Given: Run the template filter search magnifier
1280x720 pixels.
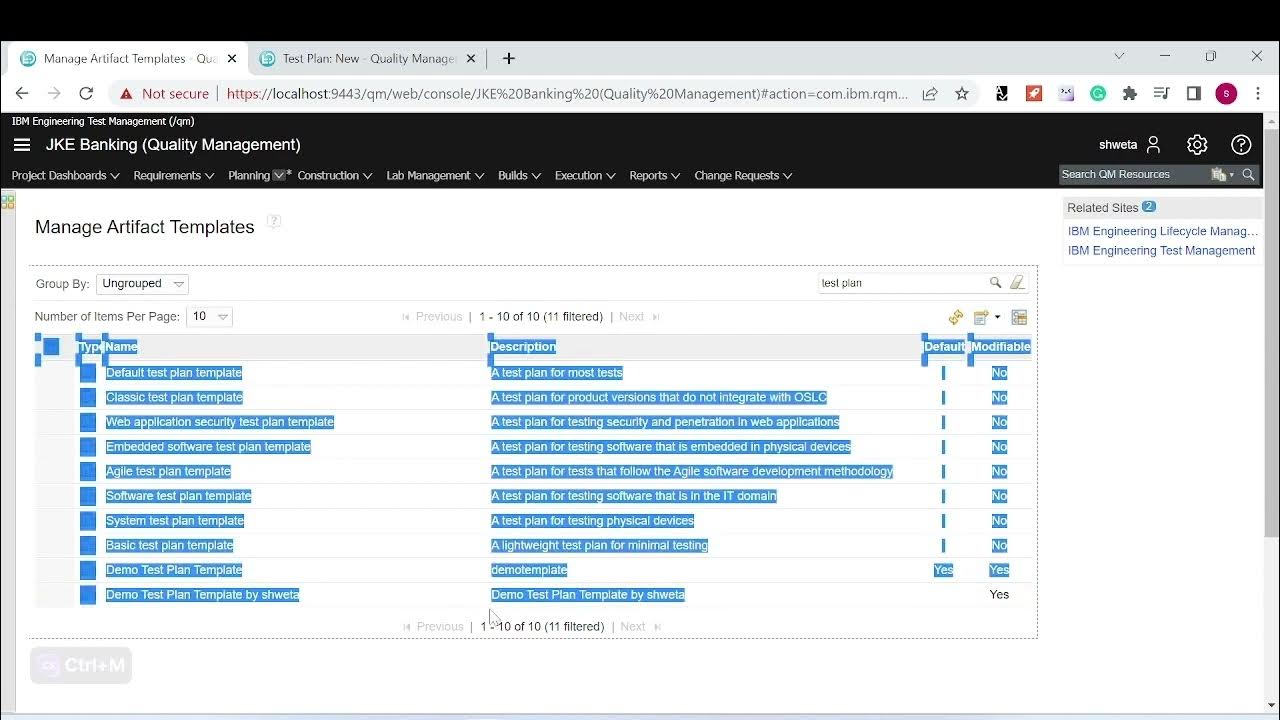Looking at the screenshot, I should pos(995,283).
